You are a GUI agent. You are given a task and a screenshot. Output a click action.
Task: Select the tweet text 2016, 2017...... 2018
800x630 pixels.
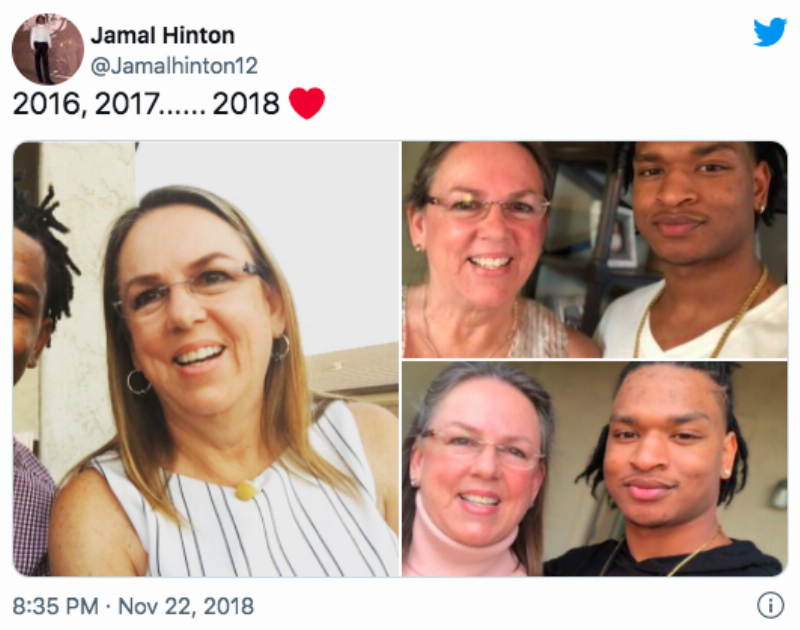point(146,104)
